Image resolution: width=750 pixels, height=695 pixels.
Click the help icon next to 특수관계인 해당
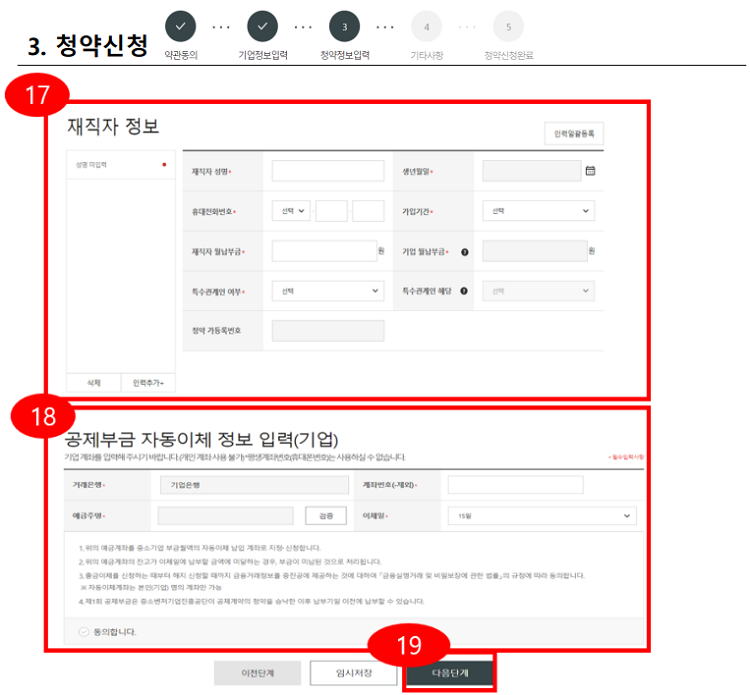pos(464,291)
